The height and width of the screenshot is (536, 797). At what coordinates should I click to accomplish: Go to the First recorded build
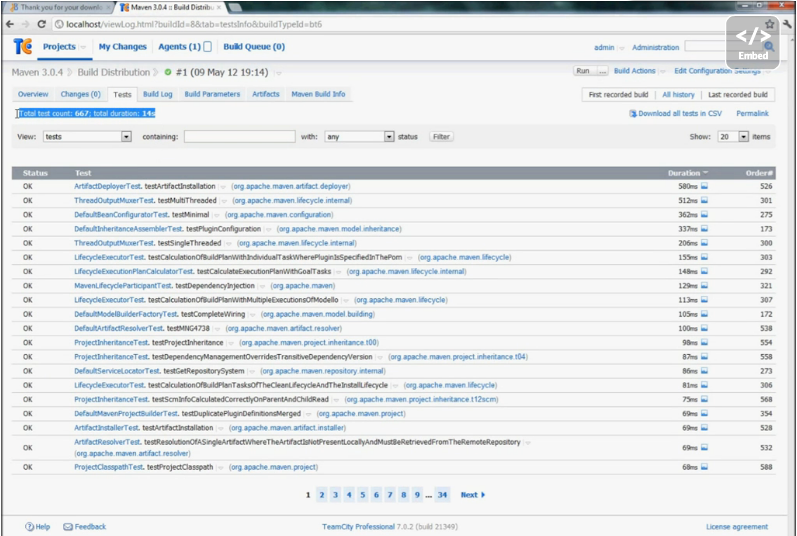point(618,95)
